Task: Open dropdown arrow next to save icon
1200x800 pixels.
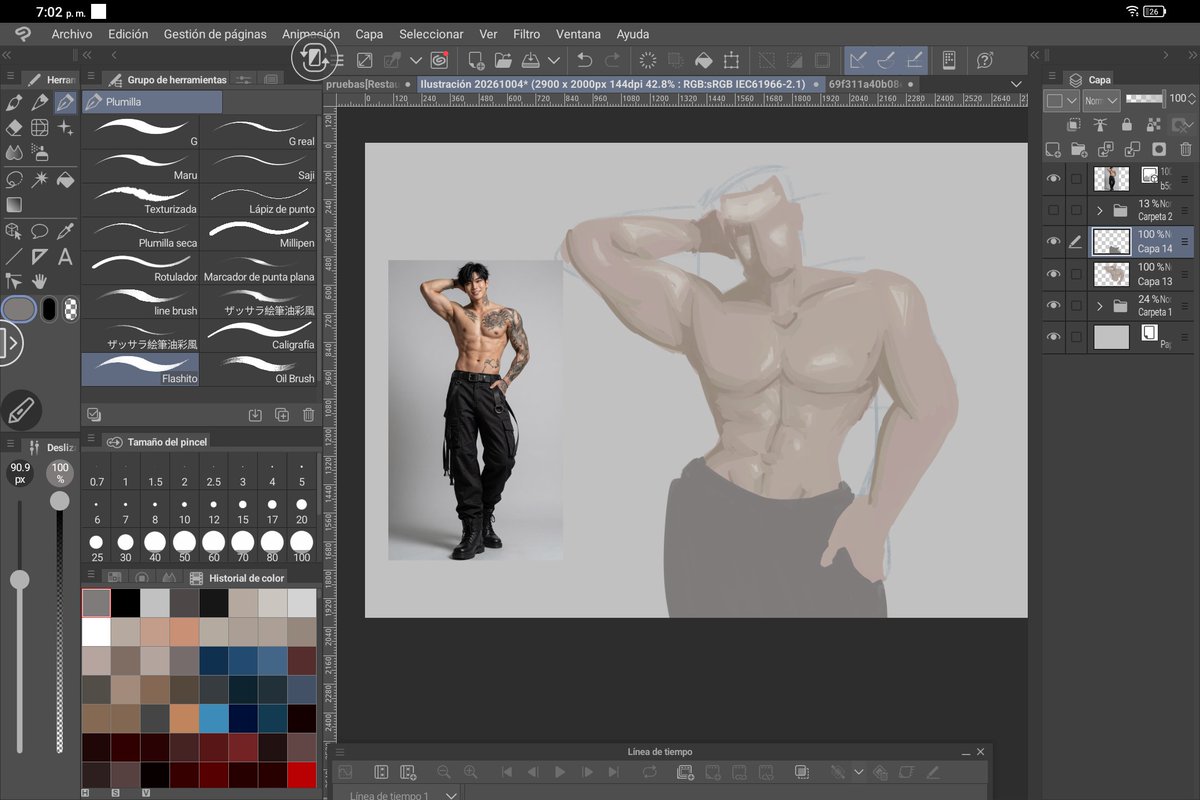Action: coord(554,60)
